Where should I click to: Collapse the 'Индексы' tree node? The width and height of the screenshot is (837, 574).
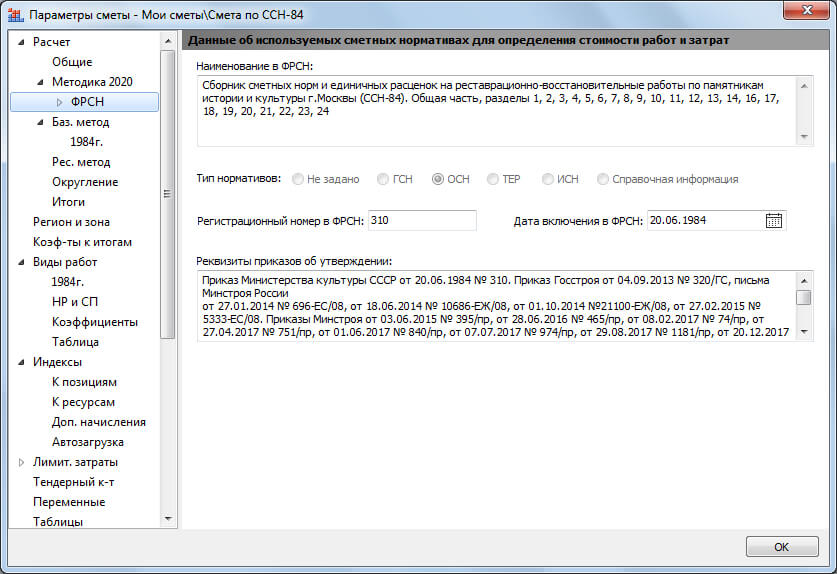point(21,362)
